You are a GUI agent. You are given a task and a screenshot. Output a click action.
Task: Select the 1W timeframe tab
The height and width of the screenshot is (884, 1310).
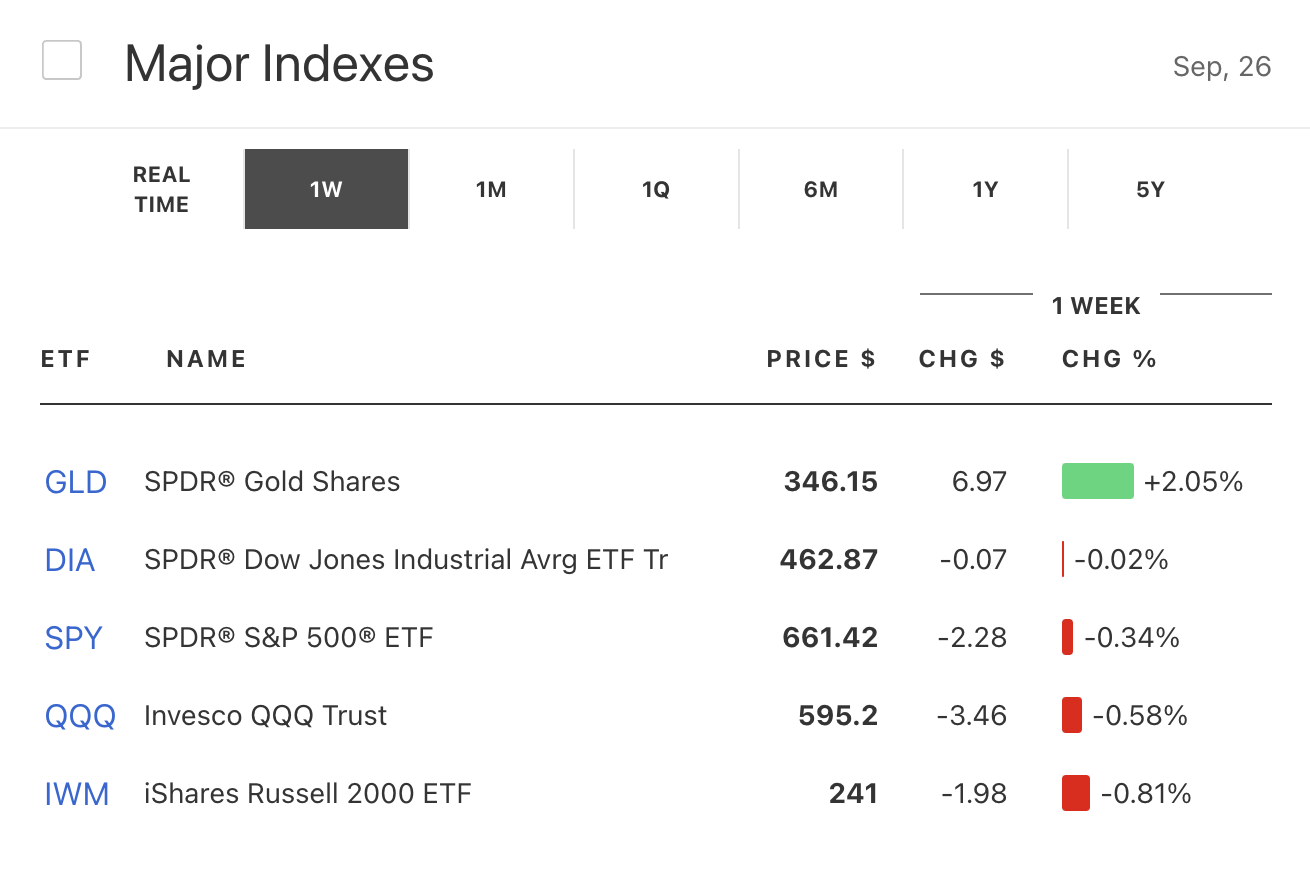point(326,190)
